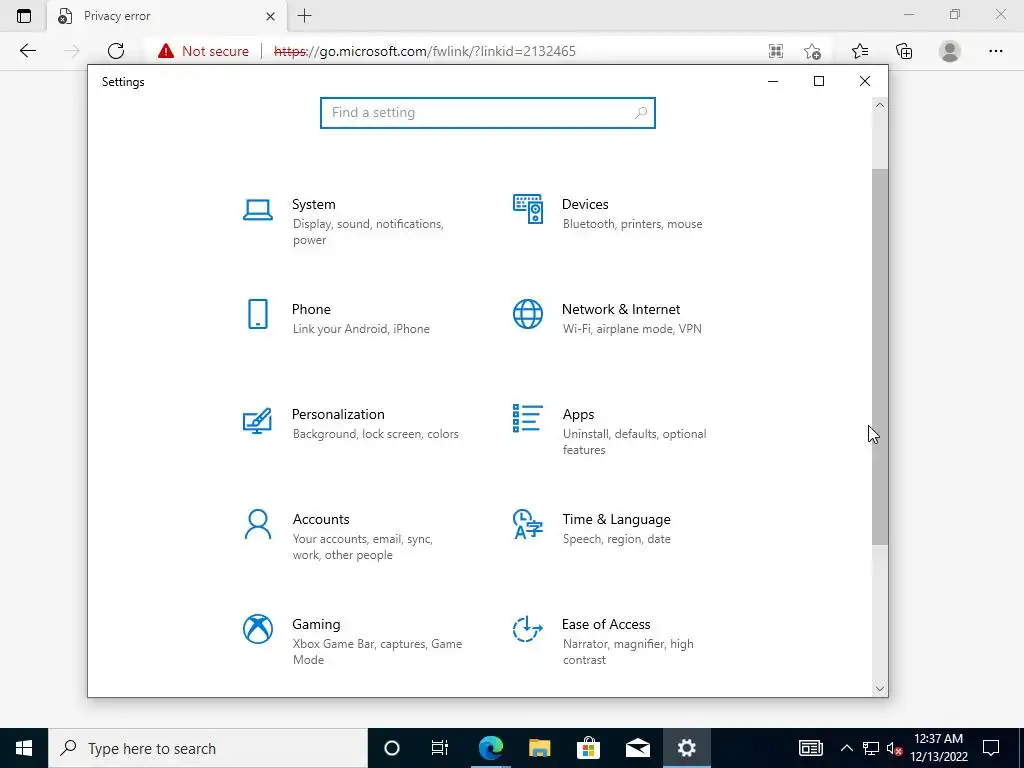Open the notification center icon

[x=991, y=748]
